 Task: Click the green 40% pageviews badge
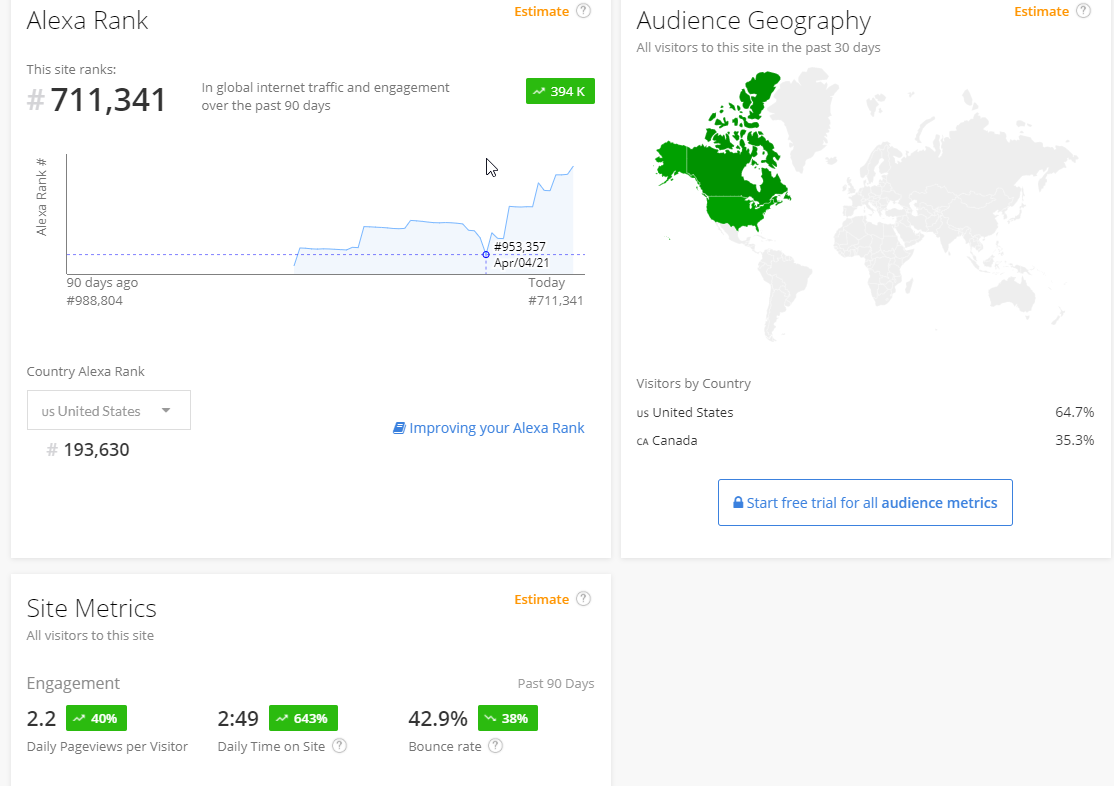[96, 718]
